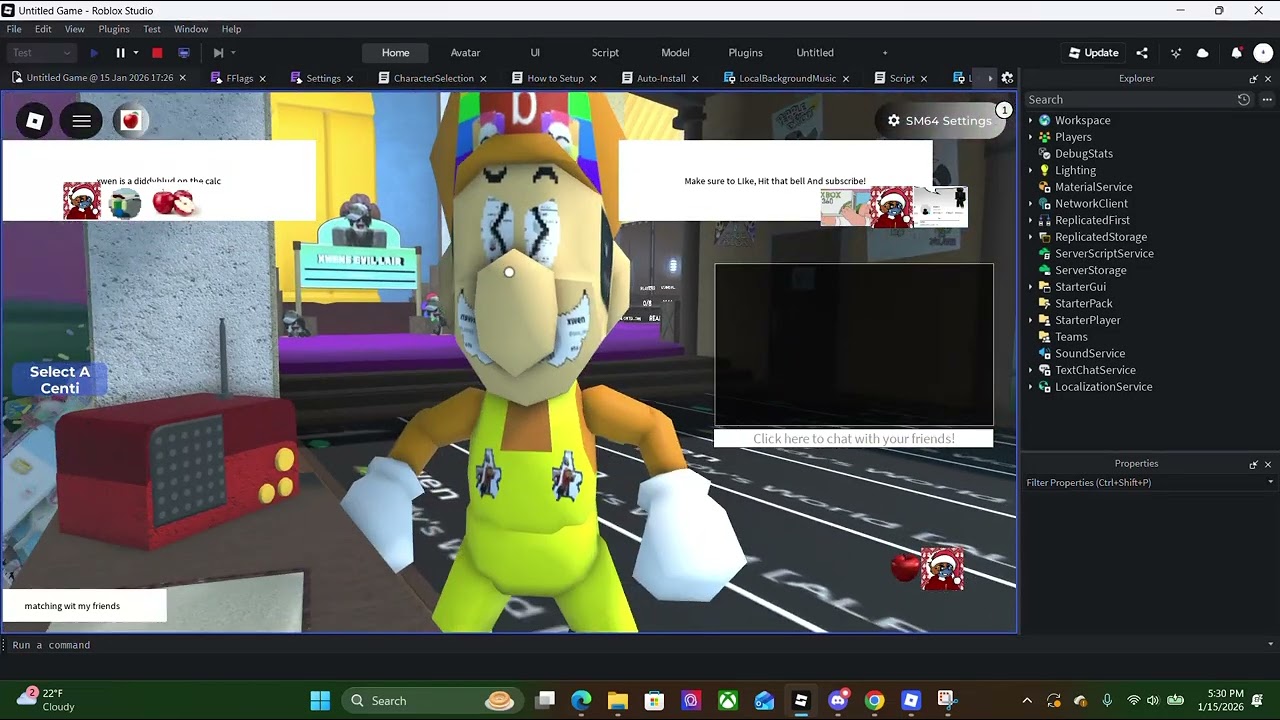Screen dimensions: 1280x720
Task: Open tab bar settings gear icon
Action: pos(1007,78)
